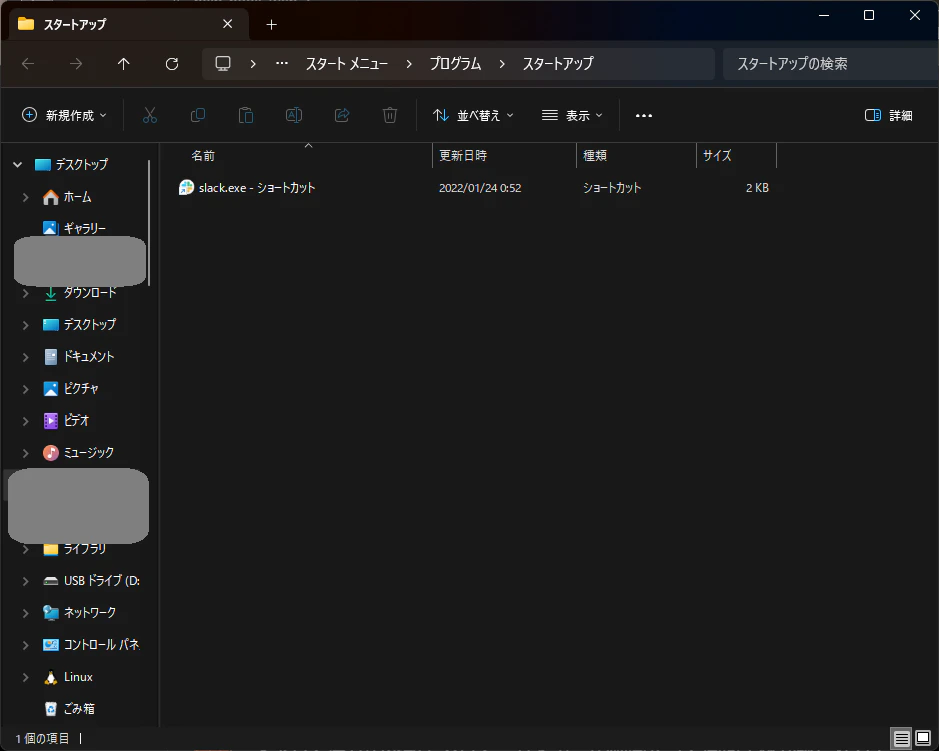The width and height of the screenshot is (939, 751).
Task: Click the PC monitor icon in address bar
Action: 223,63
